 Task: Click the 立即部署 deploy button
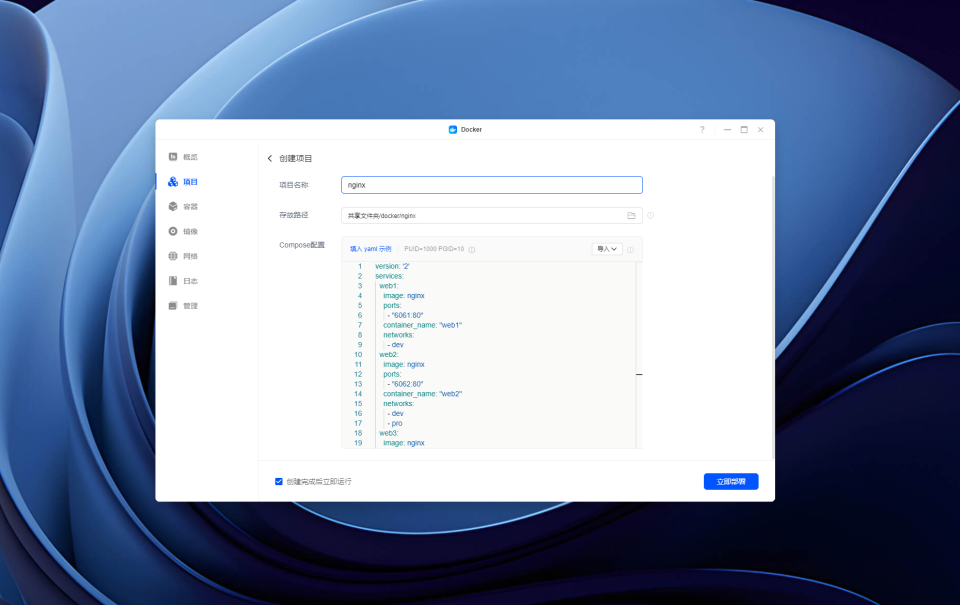coord(731,482)
